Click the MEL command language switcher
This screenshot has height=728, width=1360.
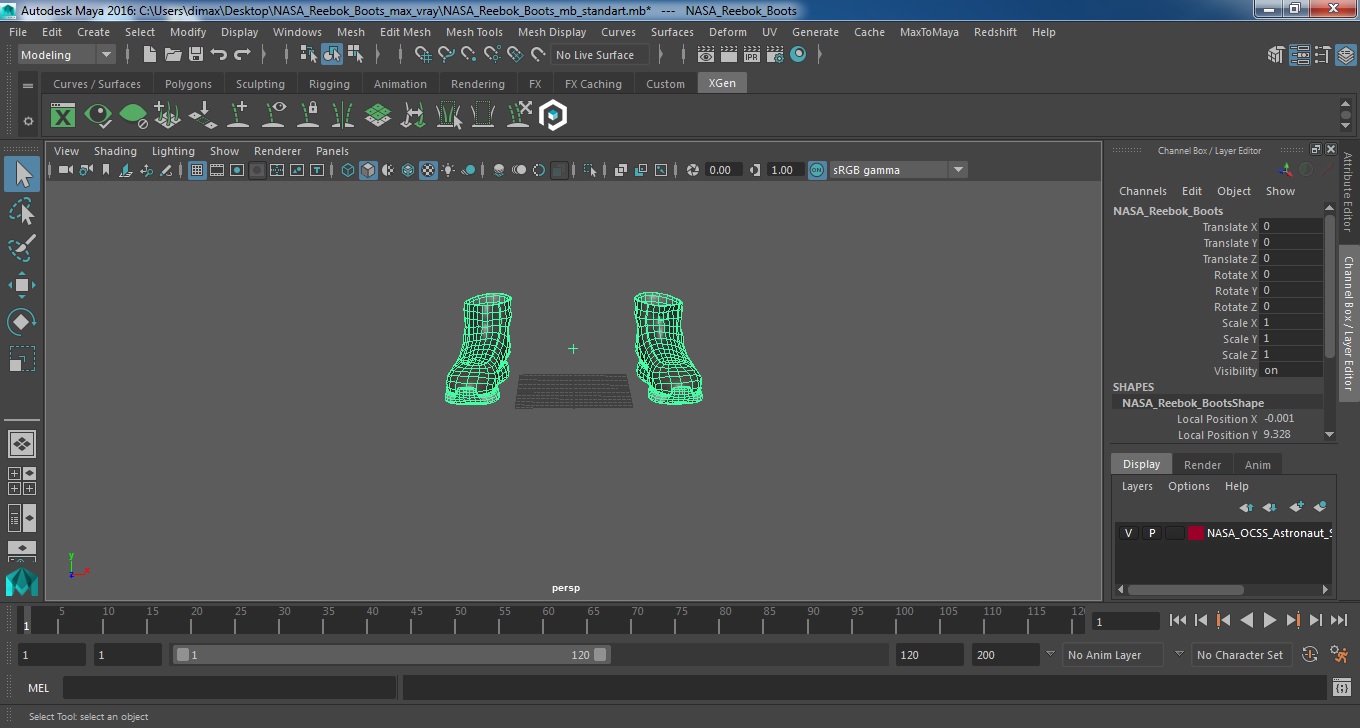[x=39, y=688]
